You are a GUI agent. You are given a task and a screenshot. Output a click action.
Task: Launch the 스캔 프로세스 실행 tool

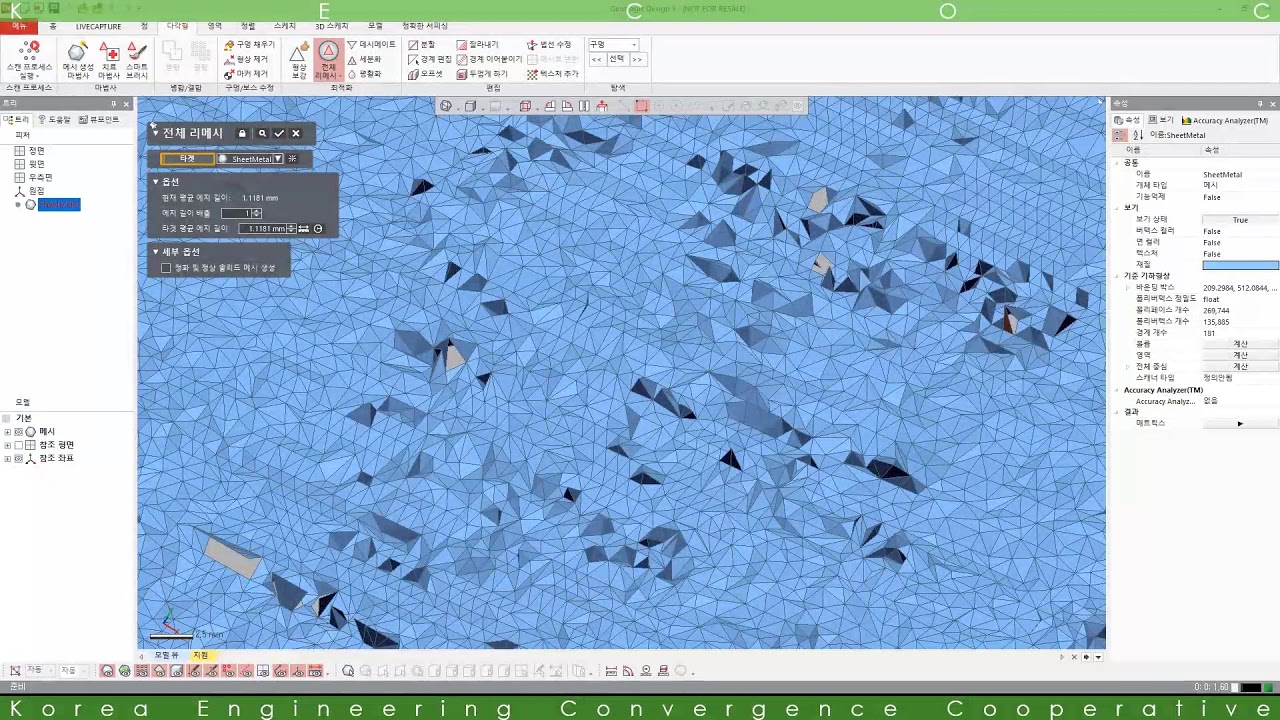click(x=29, y=60)
